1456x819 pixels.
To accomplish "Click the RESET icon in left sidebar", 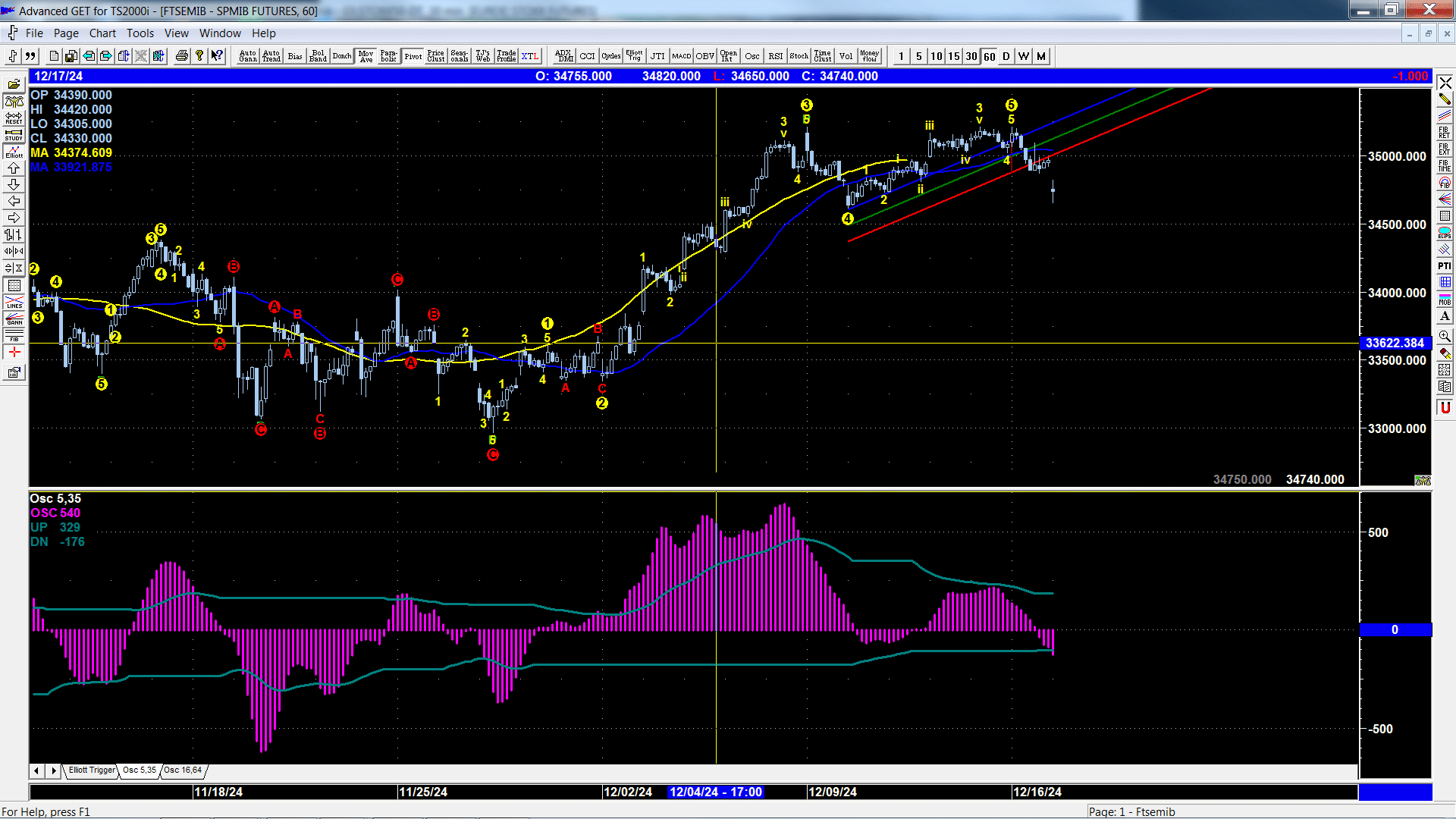I will [x=14, y=118].
